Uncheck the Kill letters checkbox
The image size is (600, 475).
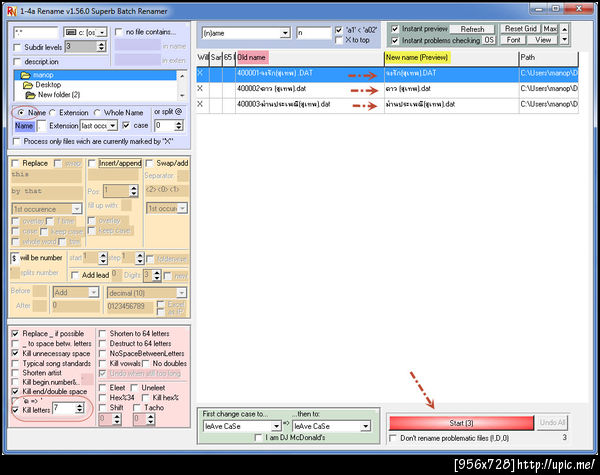pos(15,410)
